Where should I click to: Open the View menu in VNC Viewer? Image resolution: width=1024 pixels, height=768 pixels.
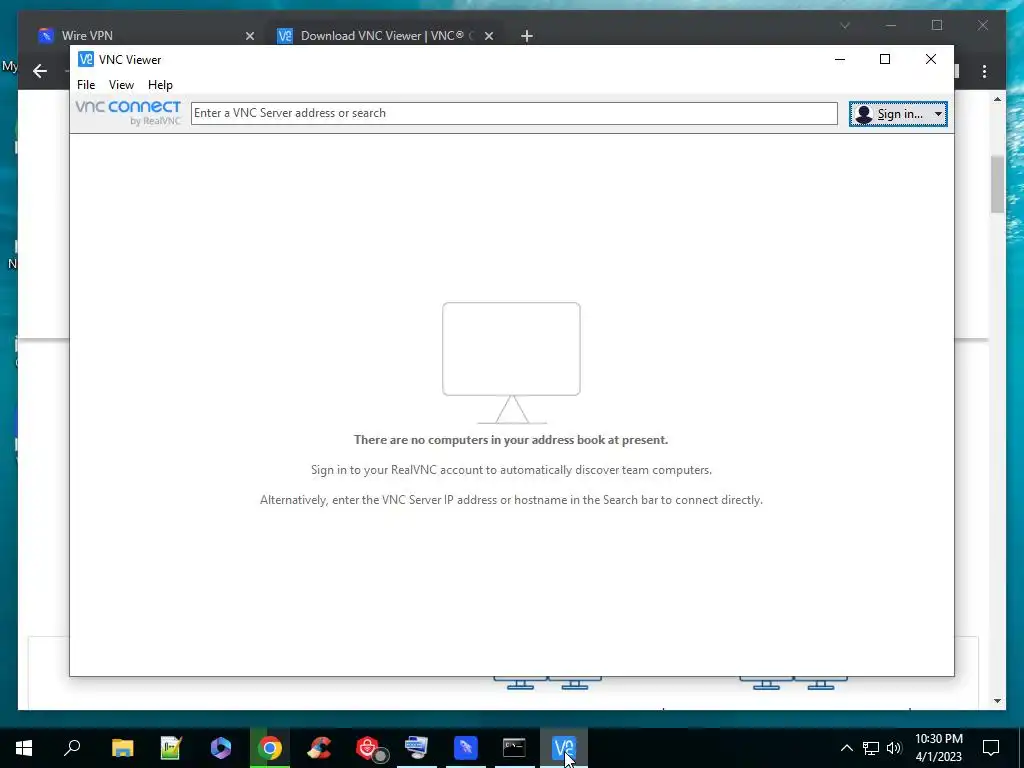tap(121, 85)
